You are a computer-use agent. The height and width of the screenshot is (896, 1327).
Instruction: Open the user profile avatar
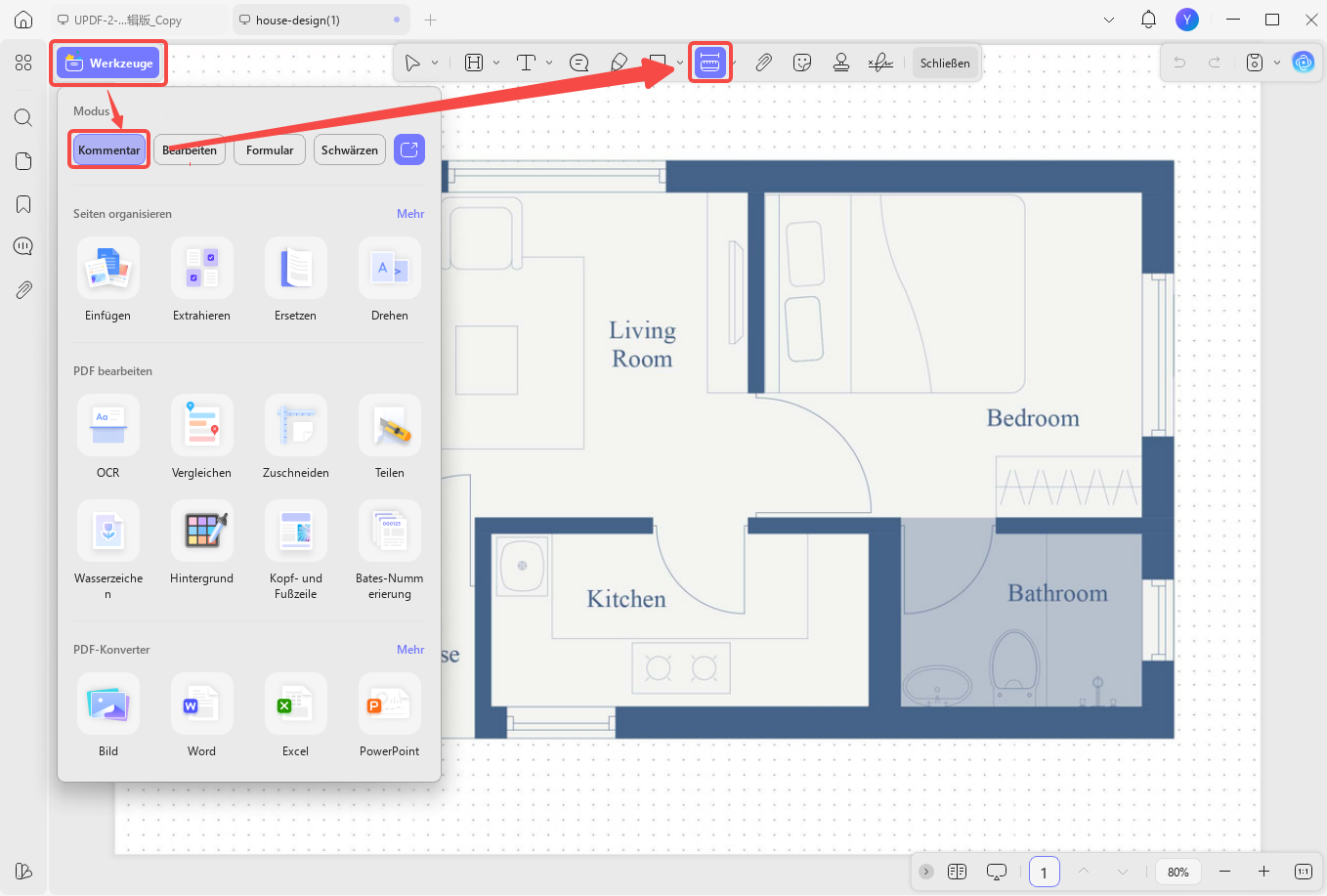coord(1187,20)
